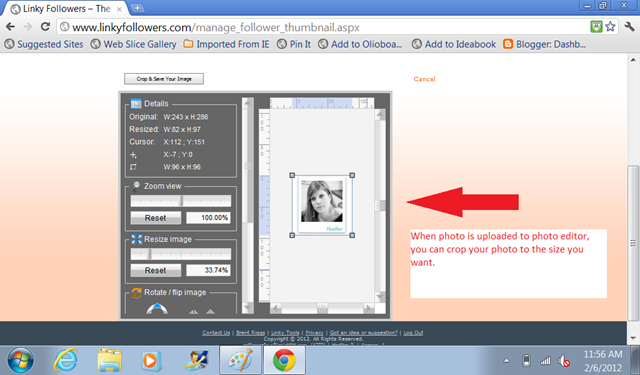Click the Crop & Save Your Image button
Viewport: 640px width, 375px height.
pos(164,79)
